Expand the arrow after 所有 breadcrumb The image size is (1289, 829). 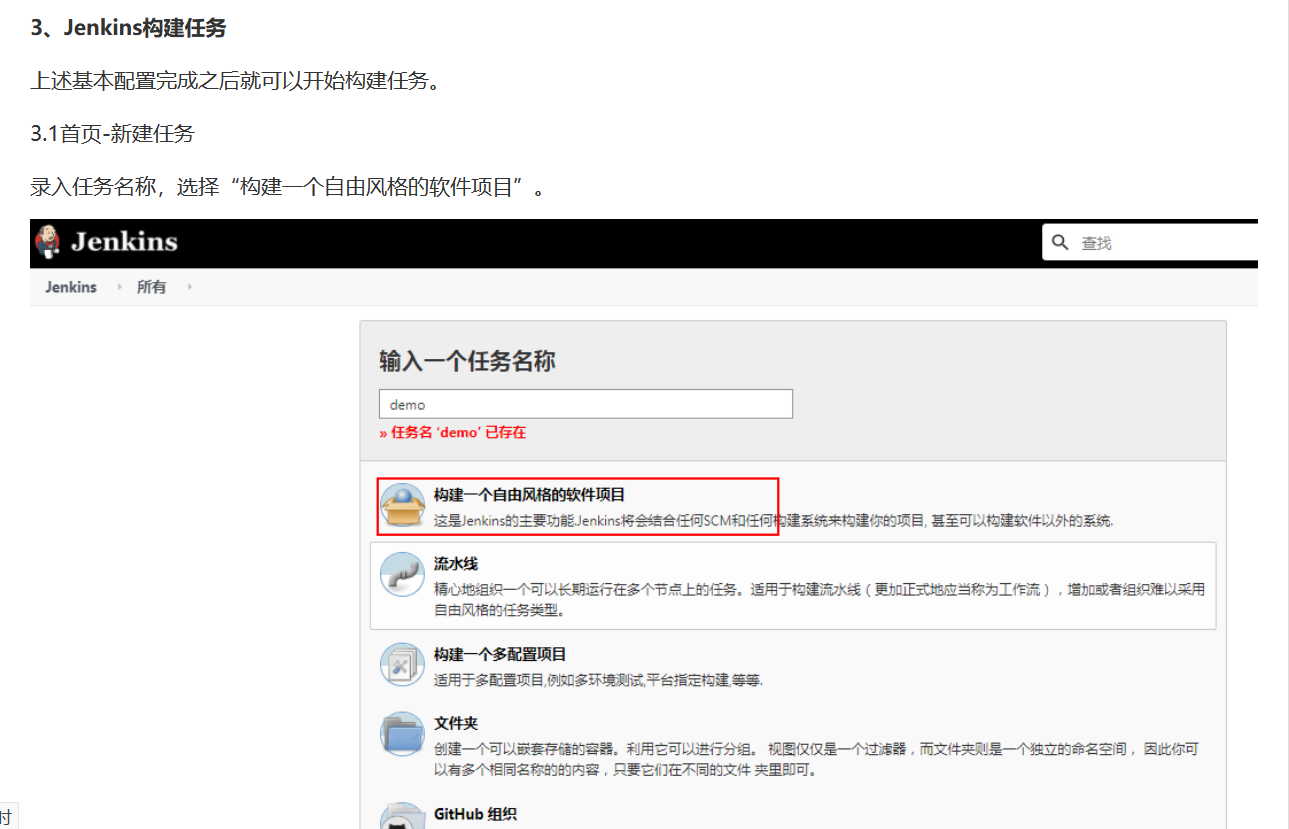(x=189, y=287)
